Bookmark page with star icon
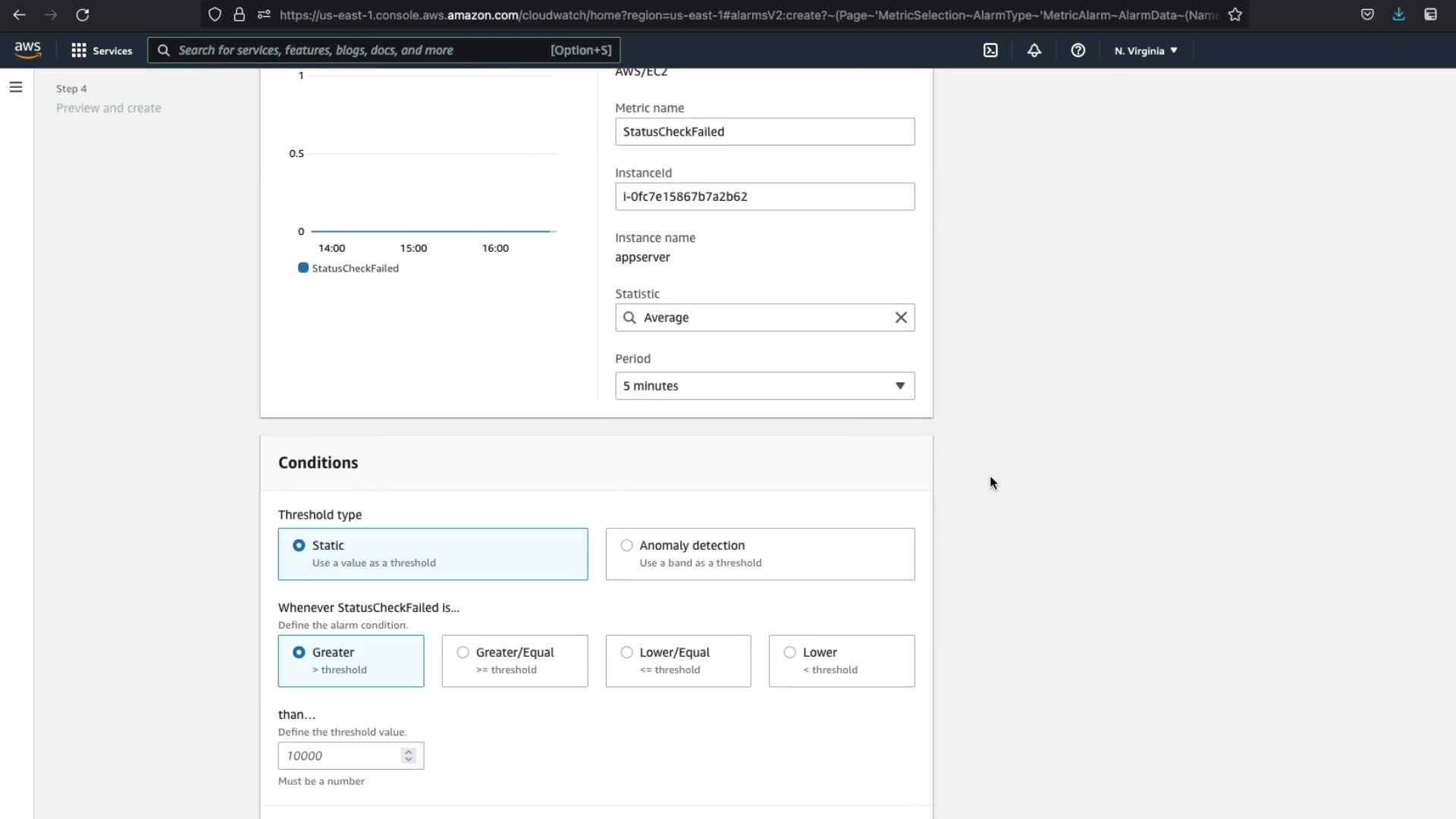Screen dimensions: 1456x819 [1235, 14]
